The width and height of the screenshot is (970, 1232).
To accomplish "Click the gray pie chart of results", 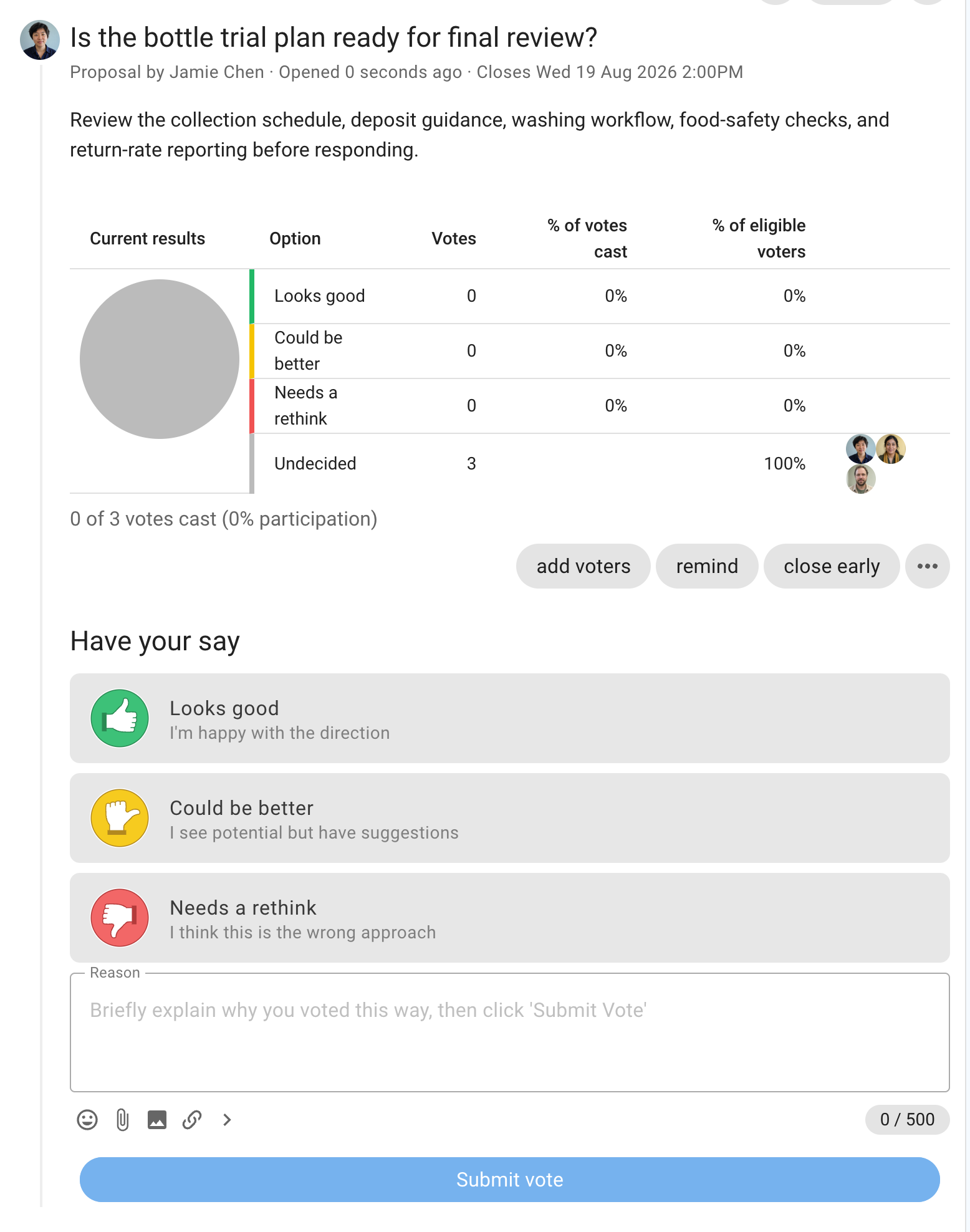I will (x=160, y=359).
